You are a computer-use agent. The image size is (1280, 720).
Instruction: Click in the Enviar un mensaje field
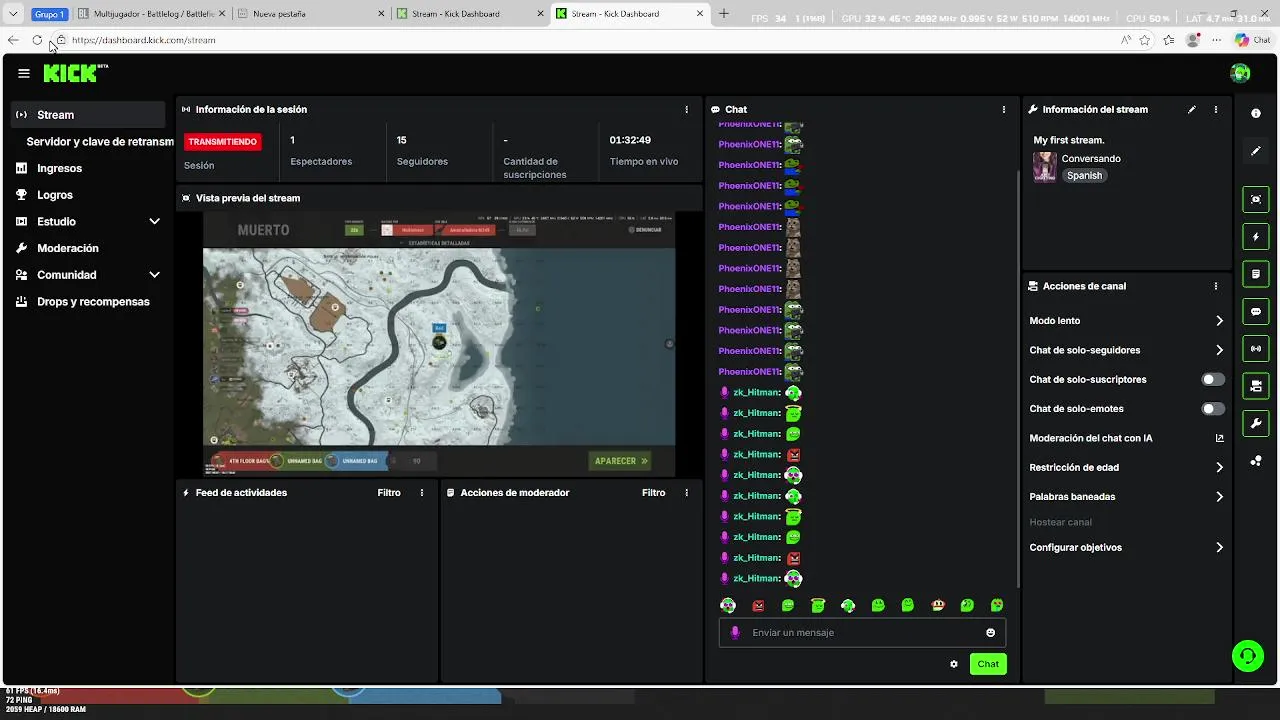pos(862,633)
